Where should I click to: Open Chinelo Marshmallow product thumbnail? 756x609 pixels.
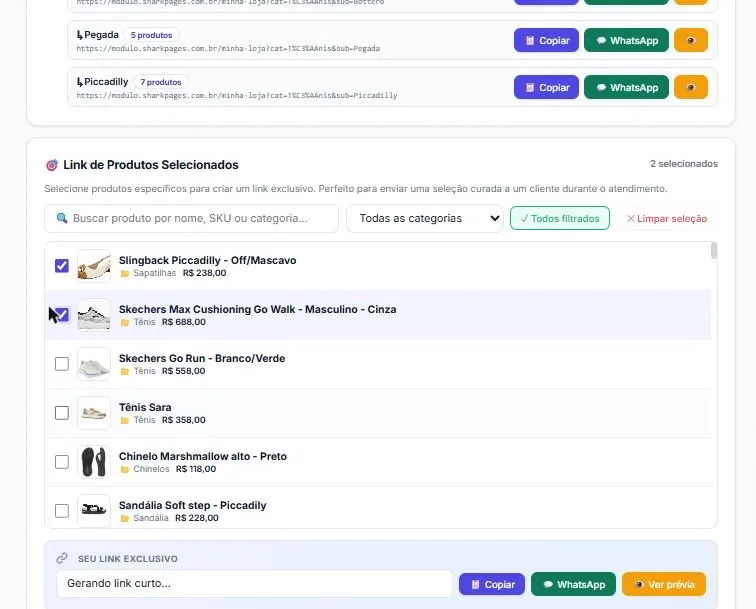point(94,462)
